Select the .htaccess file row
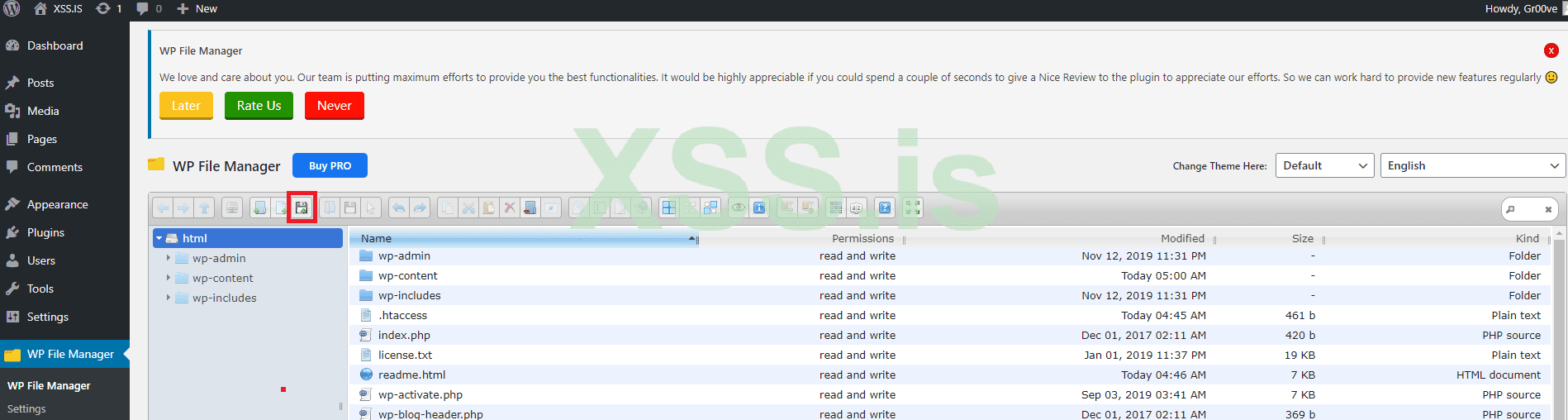This screenshot has width=1568, height=420. coord(950,315)
